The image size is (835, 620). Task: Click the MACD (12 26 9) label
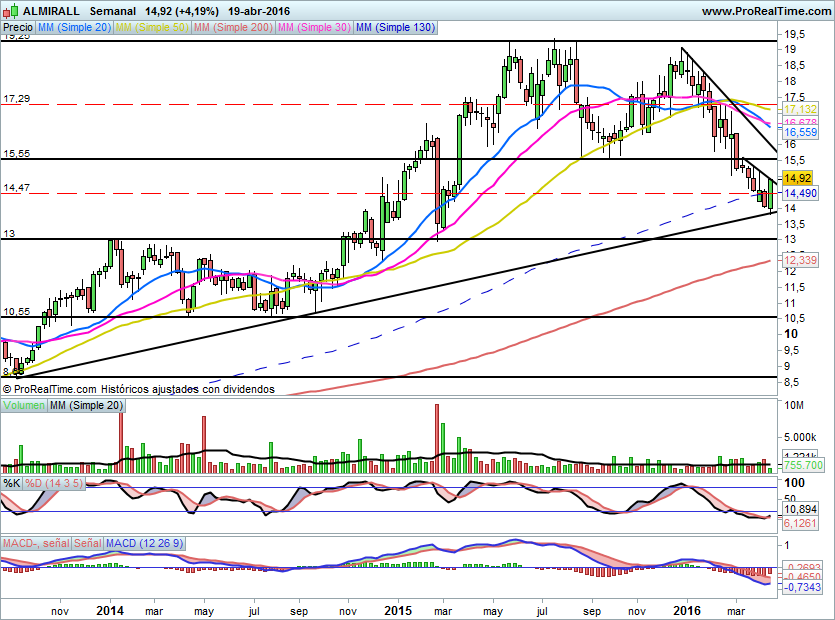[x=144, y=543]
